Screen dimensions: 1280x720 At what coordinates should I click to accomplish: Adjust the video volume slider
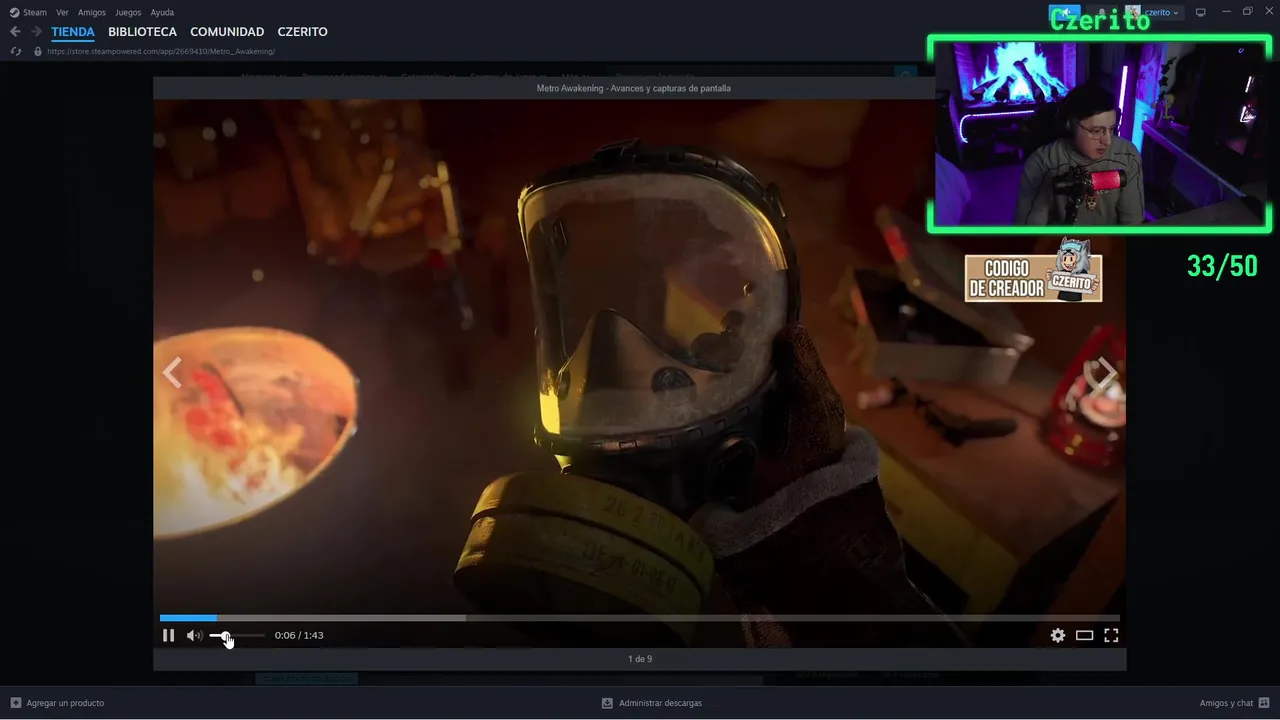pos(237,636)
